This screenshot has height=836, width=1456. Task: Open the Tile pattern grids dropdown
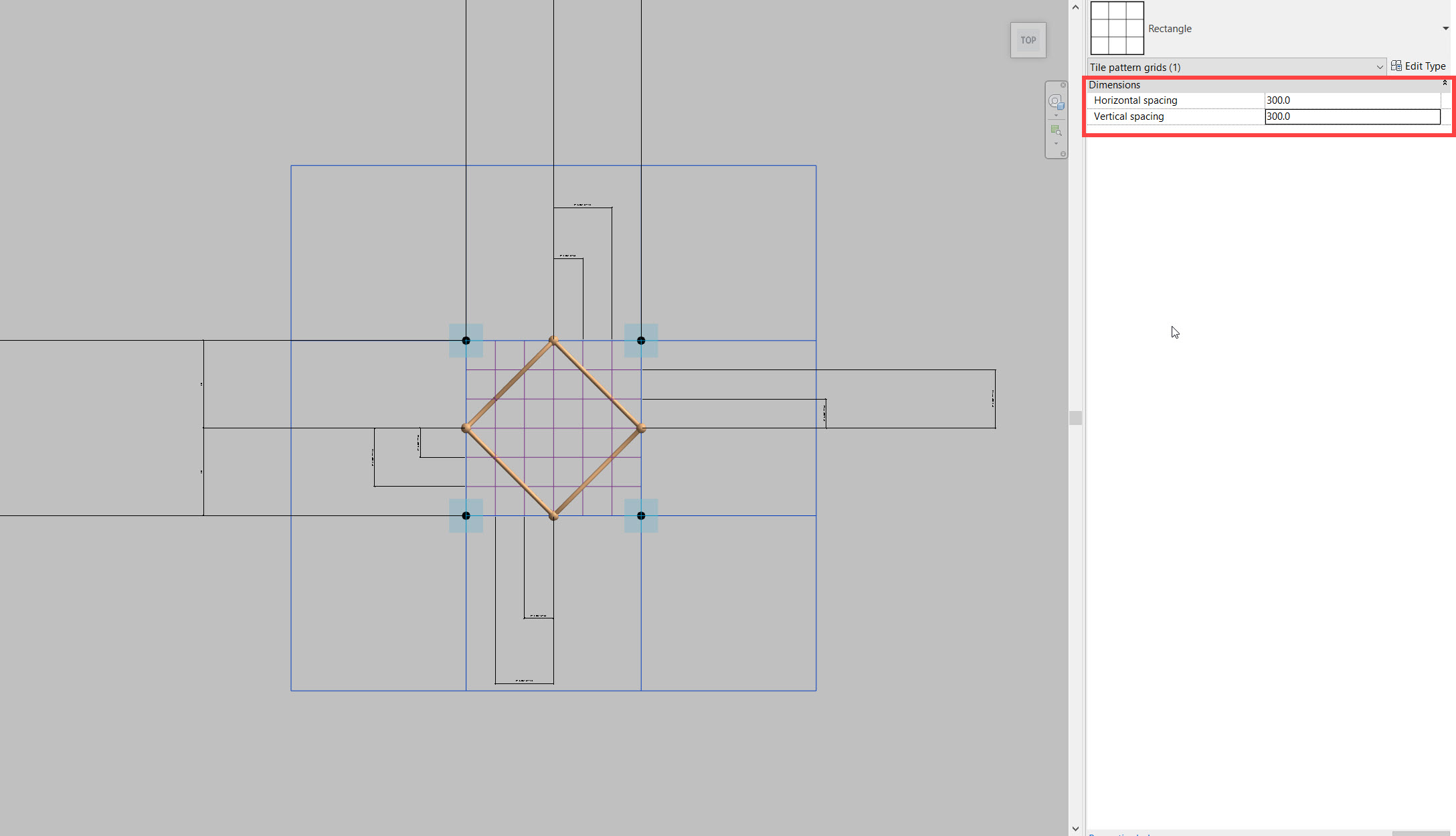(1380, 67)
